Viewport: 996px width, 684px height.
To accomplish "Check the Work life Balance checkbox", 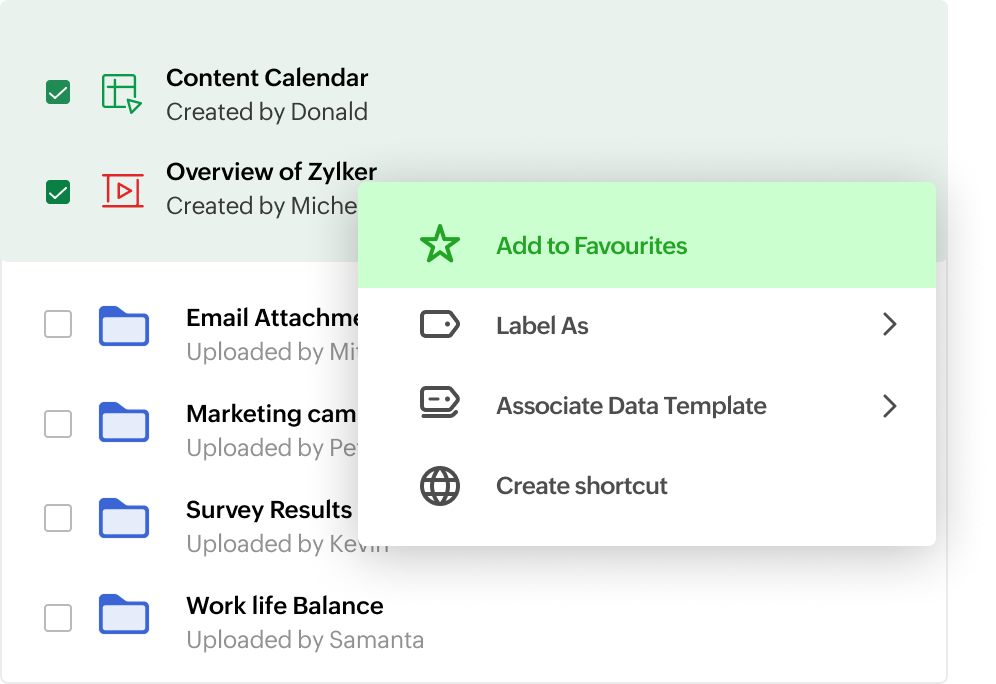I will click(x=57, y=618).
